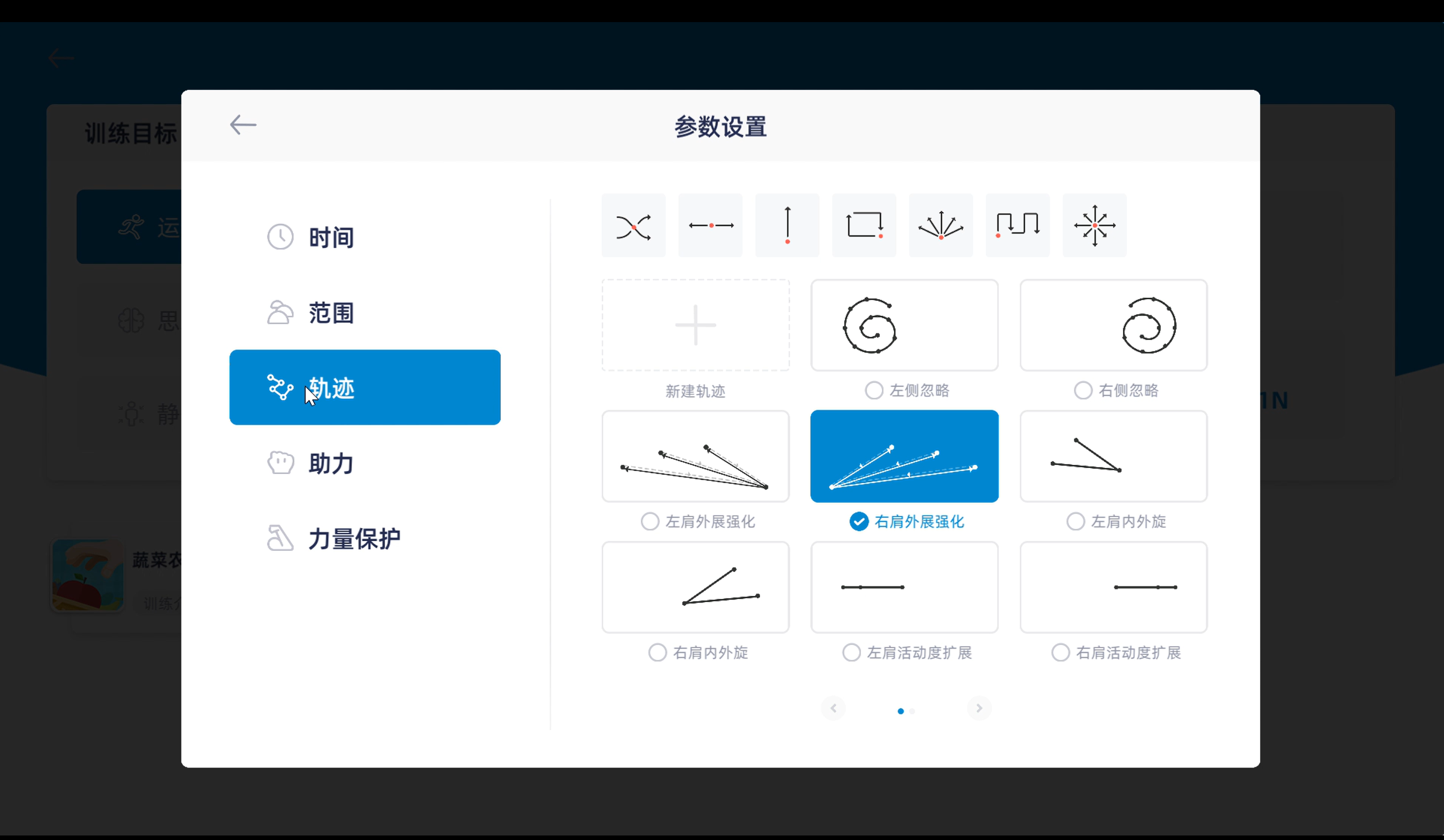Click the back arrow in 参数设置 header
Viewport: 1444px width, 840px height.
[243, 125]
